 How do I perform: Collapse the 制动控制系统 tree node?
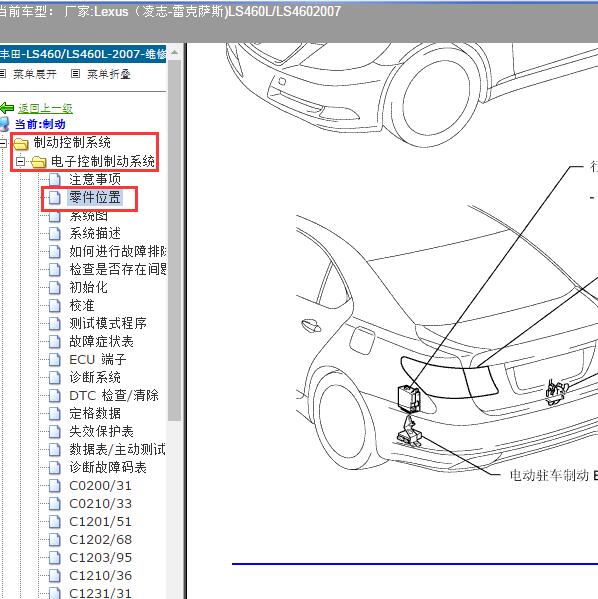click(3, 143)
